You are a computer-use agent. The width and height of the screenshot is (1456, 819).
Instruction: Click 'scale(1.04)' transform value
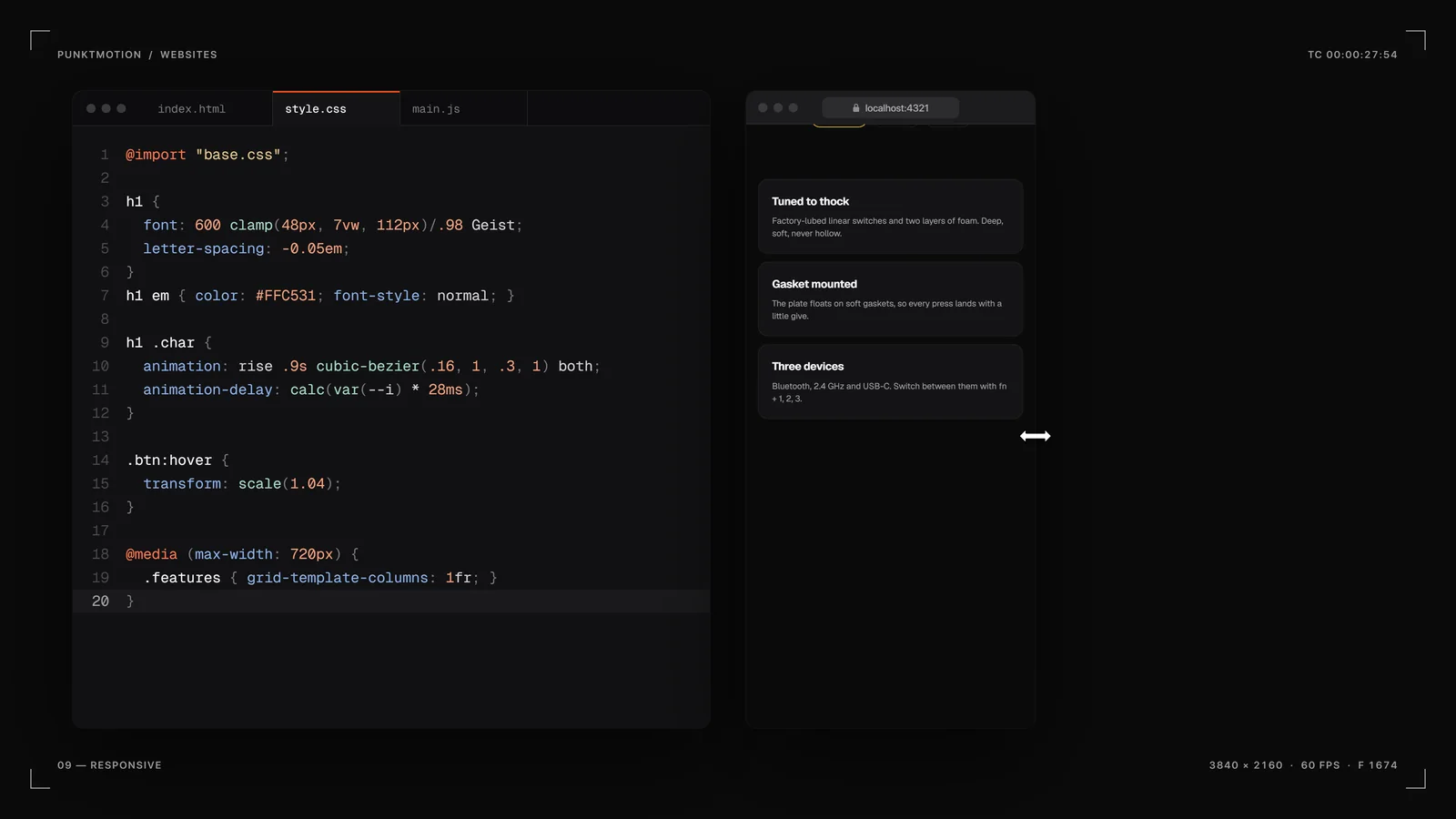tap(286, 484)
